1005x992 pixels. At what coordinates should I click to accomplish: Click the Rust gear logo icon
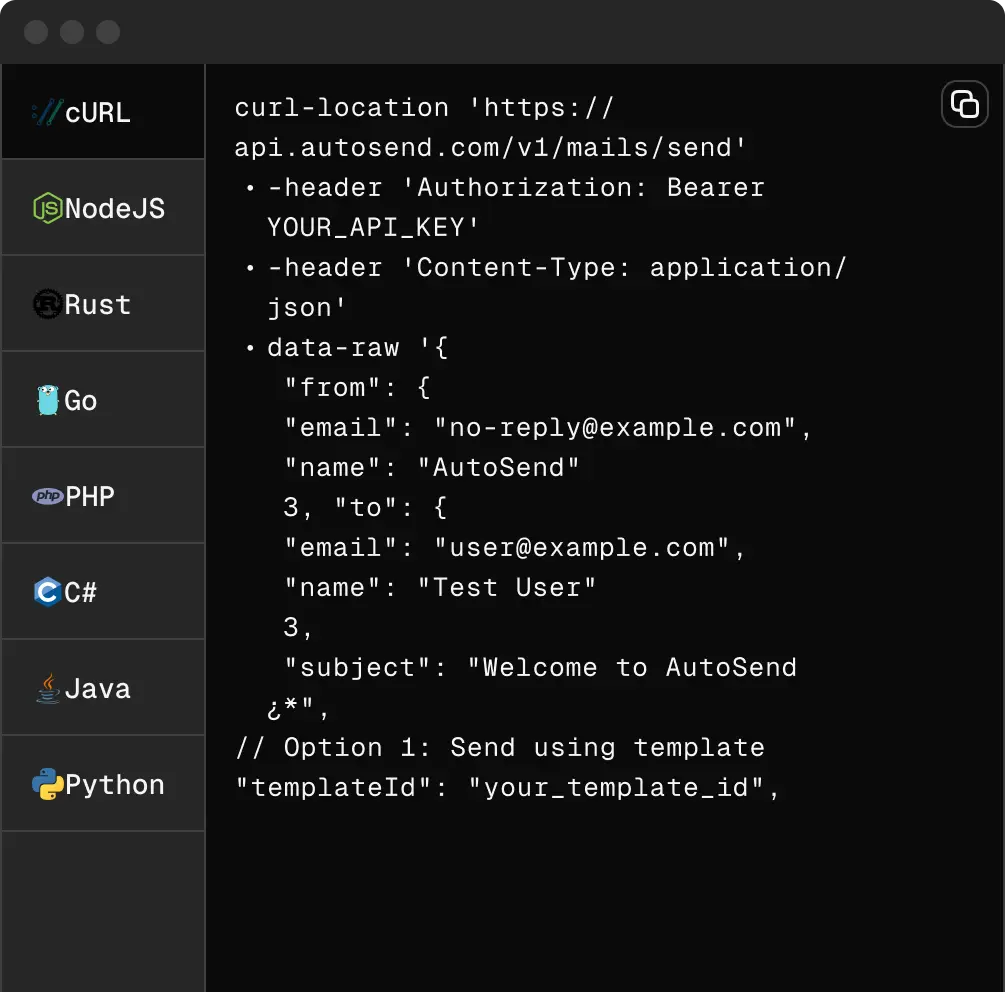(x=47, y=304)
